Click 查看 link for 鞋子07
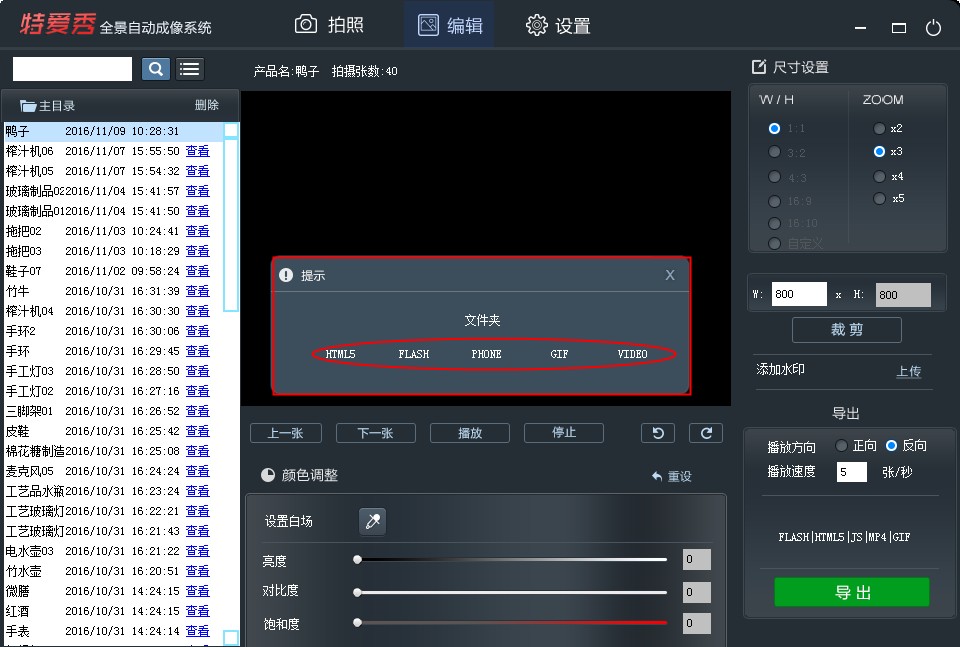This screenshot has height=647, width=960. coord(198,271)
